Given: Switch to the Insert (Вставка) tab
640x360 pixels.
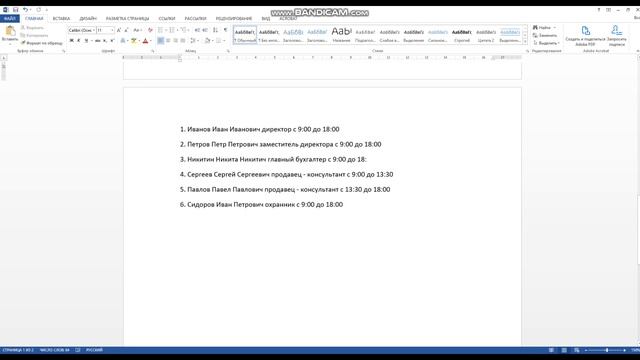Looking at the screenshot, I should coord(61,19).
